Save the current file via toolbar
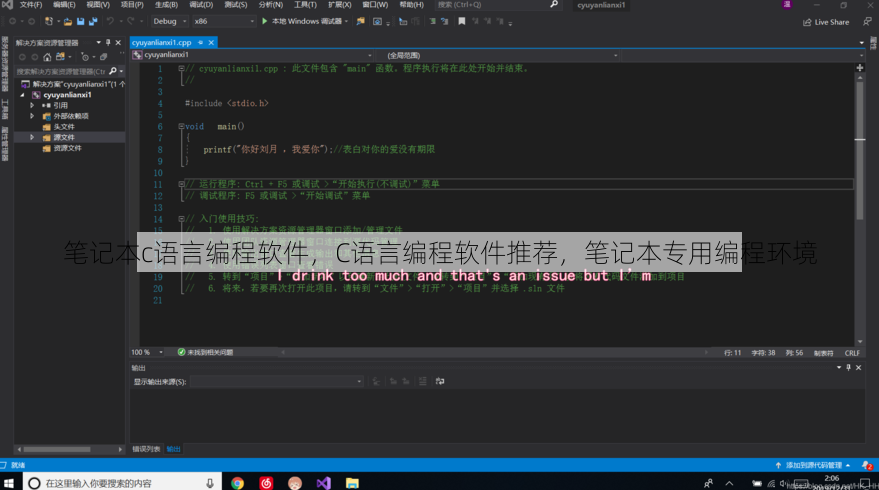Screen dimensions: 879x490 pos(80,21)
